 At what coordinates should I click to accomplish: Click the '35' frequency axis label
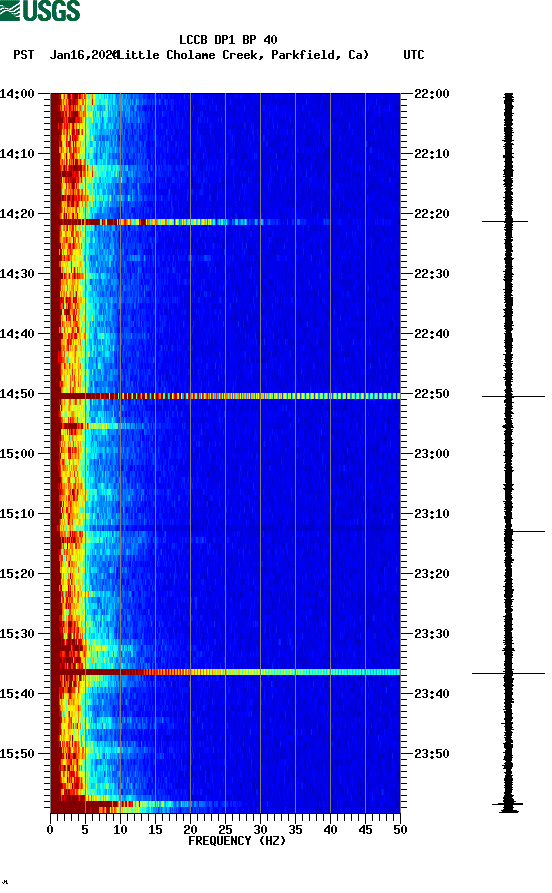(295, 830)
